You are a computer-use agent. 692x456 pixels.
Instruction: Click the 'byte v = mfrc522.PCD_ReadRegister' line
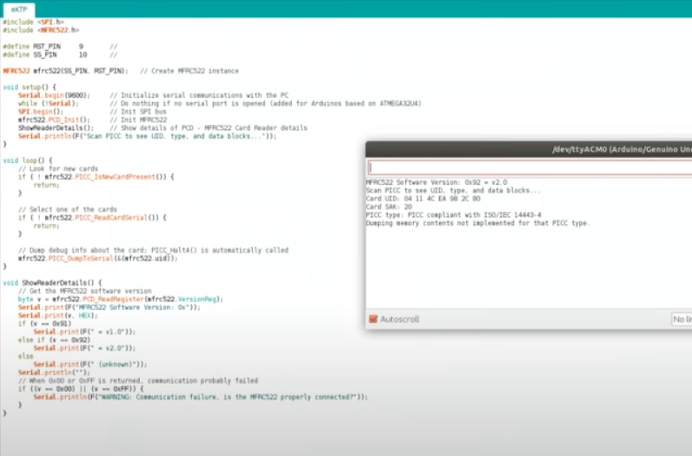tap(120, 299)
